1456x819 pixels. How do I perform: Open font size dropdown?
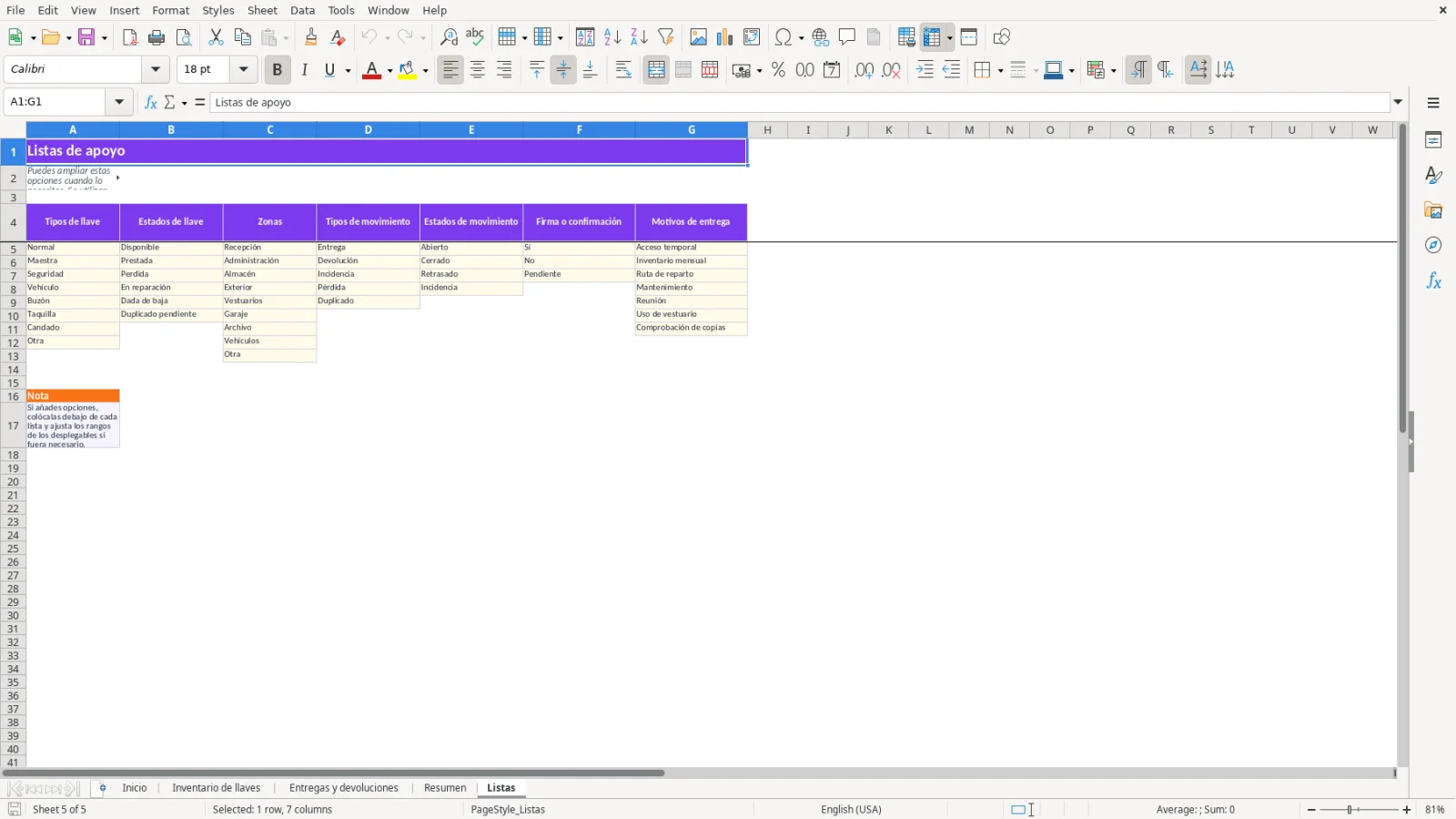[243, 69]
